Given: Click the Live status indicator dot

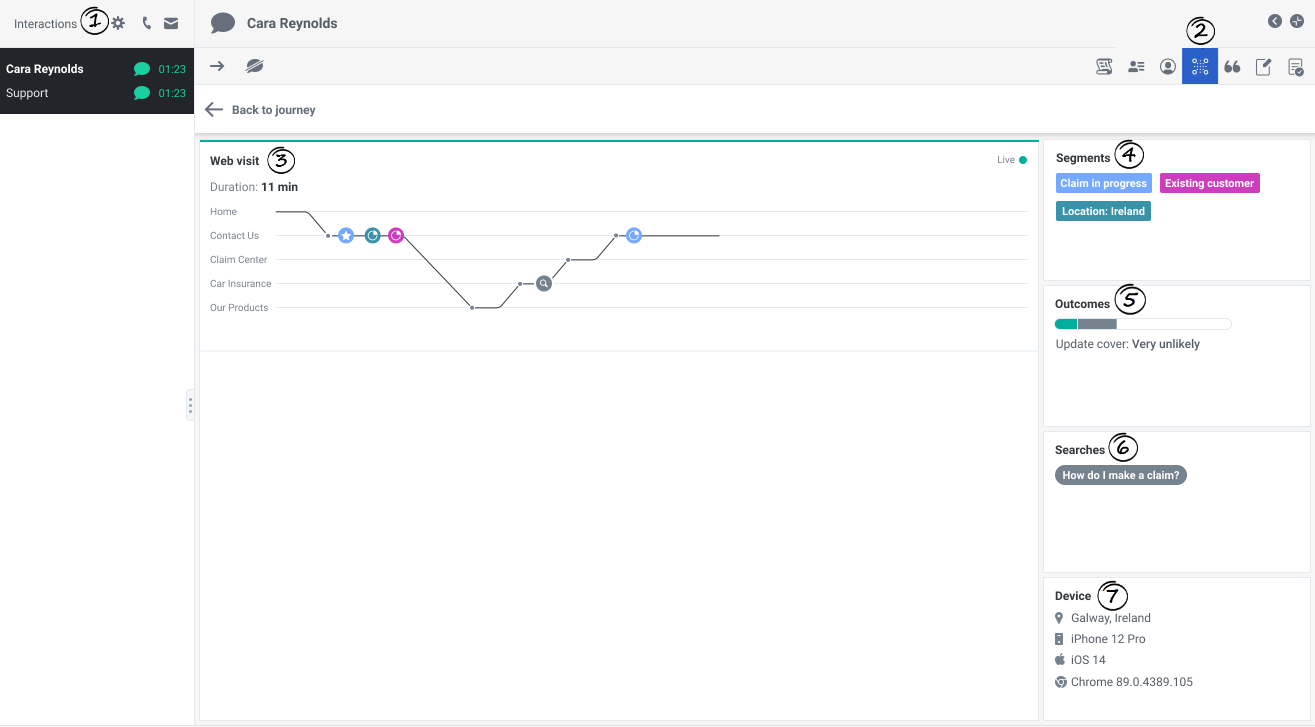Looking at the screenshot, I should [x=1022, y=160].
